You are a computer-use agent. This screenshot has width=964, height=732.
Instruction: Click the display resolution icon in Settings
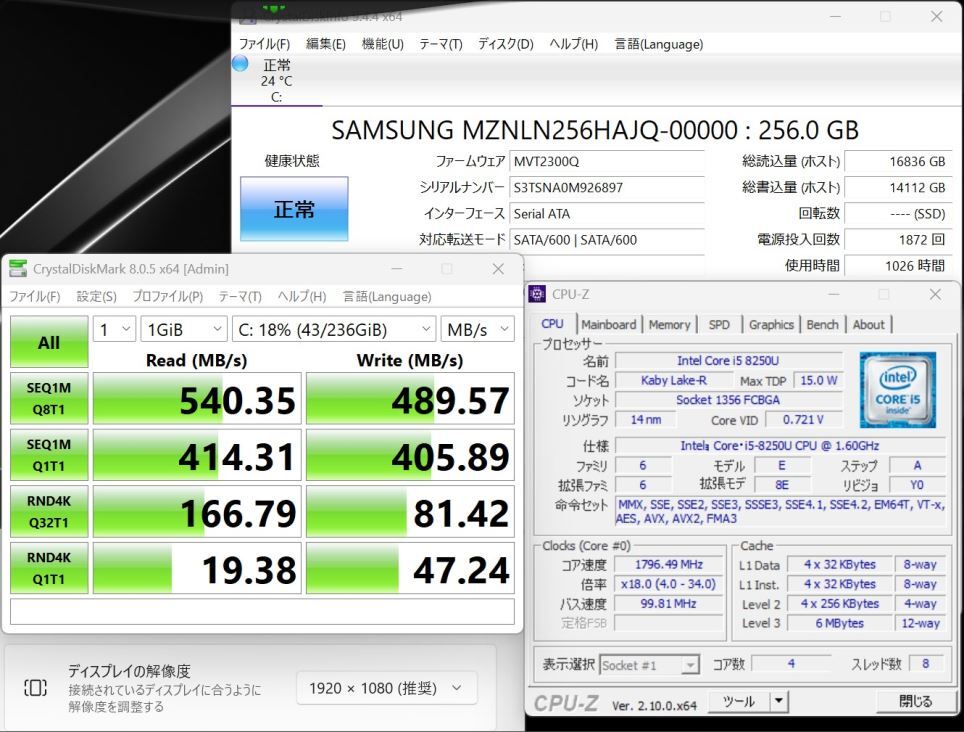[x=35, y=687]
